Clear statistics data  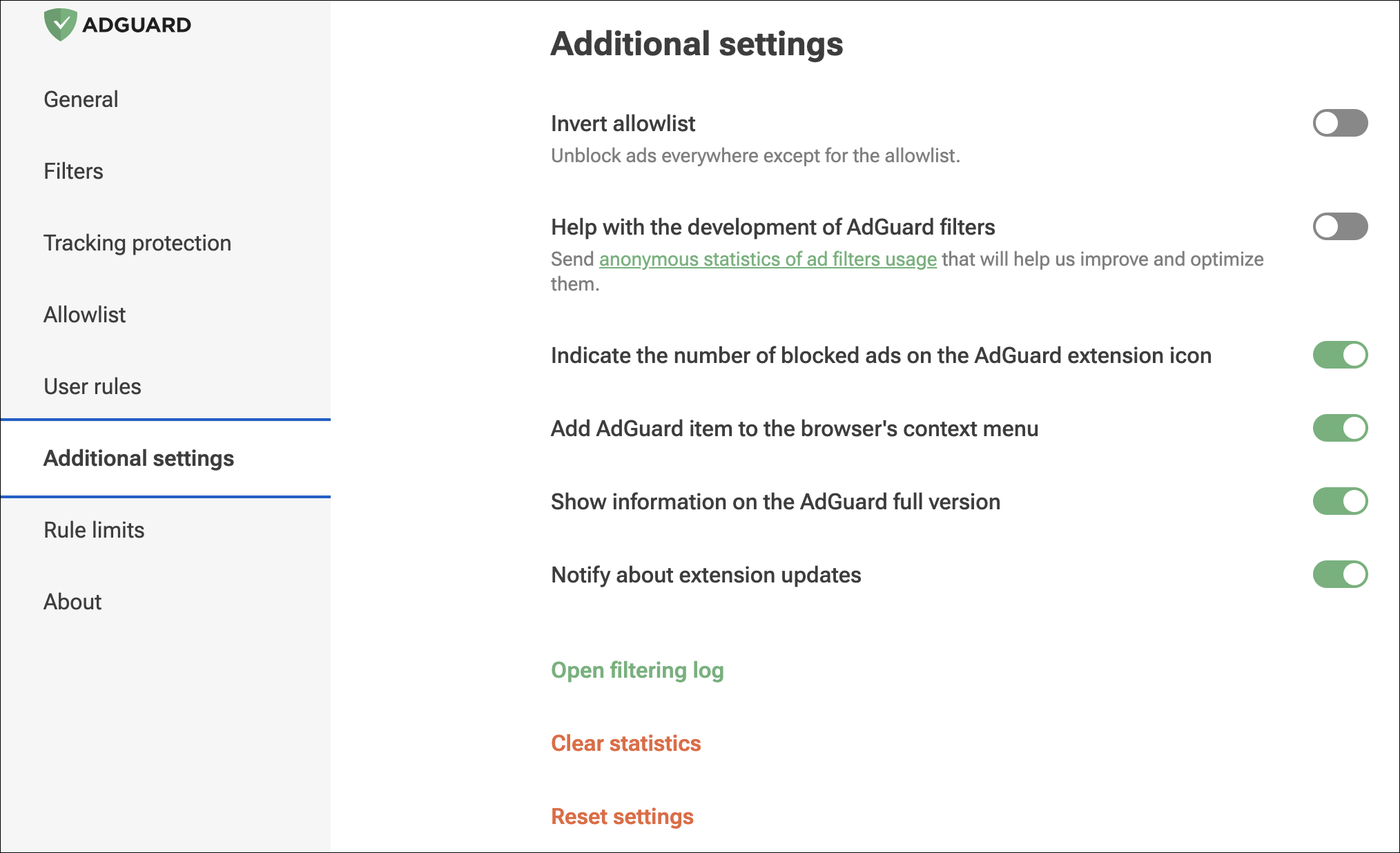pos(626,744)
